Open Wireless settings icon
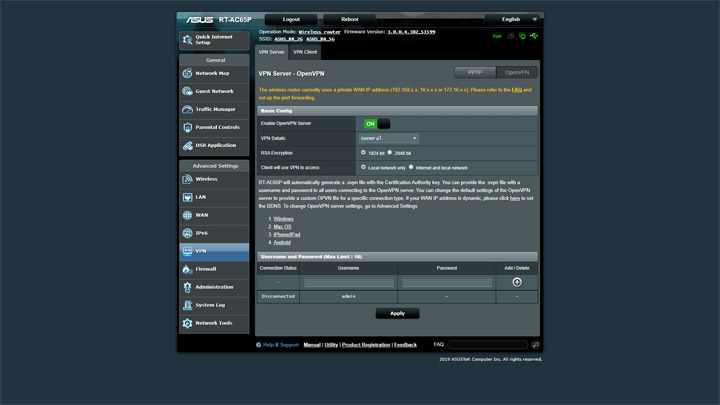The width and height of the screenshot is (720, 405). (x=187, y=179)
